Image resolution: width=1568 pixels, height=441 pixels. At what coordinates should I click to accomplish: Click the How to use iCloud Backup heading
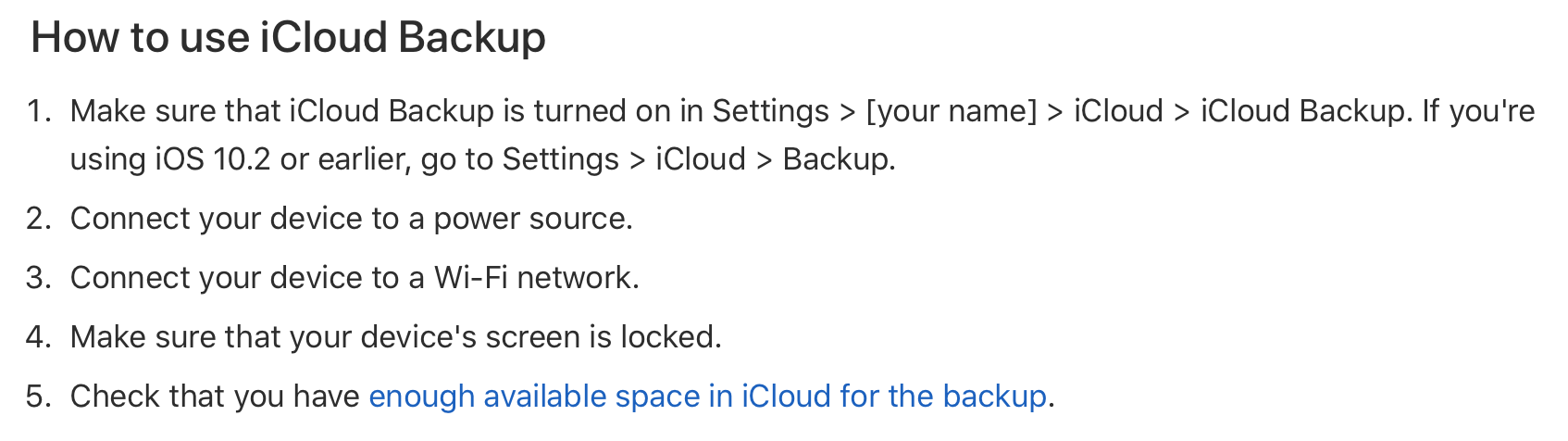coord(288,39)
